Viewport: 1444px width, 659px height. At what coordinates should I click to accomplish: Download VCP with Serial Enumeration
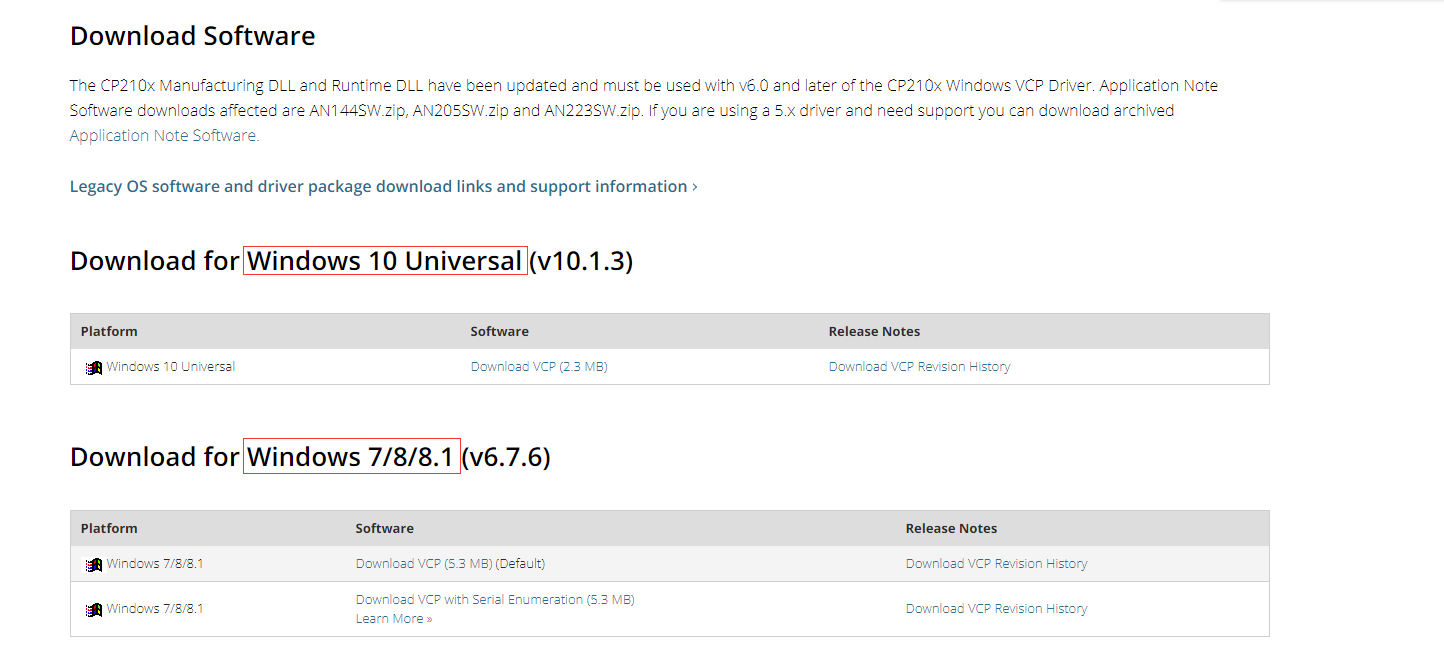tap(495, 600)
